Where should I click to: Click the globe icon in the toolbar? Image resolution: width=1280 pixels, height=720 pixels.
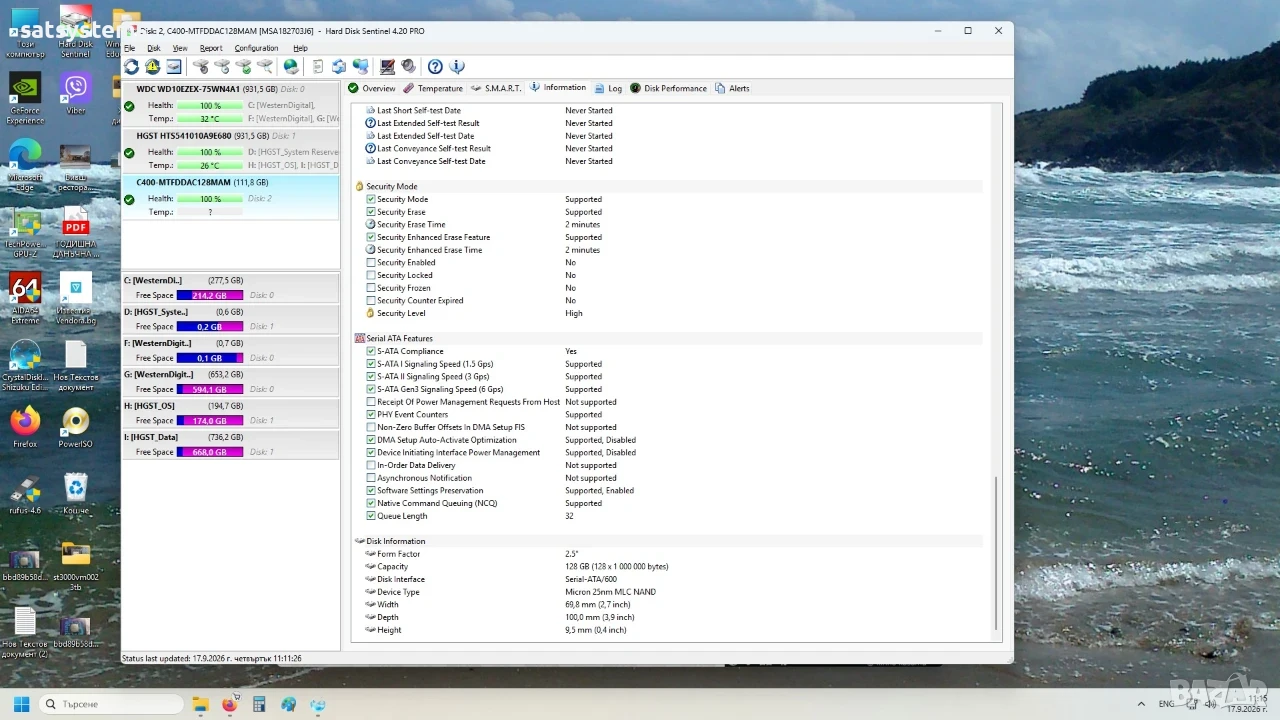tap(291, 67)
